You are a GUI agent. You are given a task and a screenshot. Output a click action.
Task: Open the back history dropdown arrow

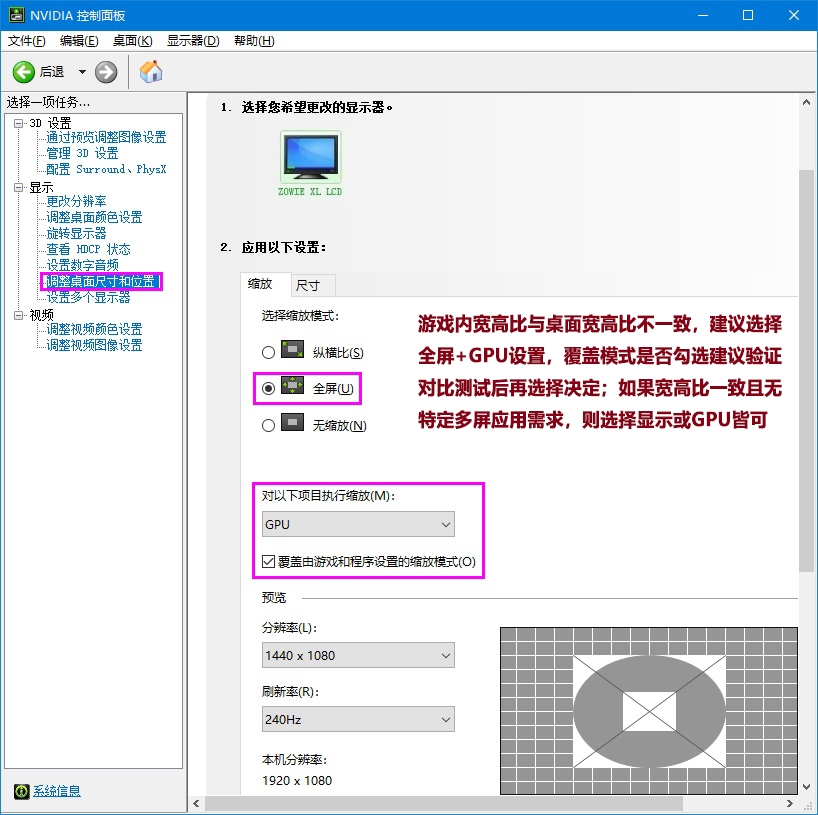click(82, 72)
